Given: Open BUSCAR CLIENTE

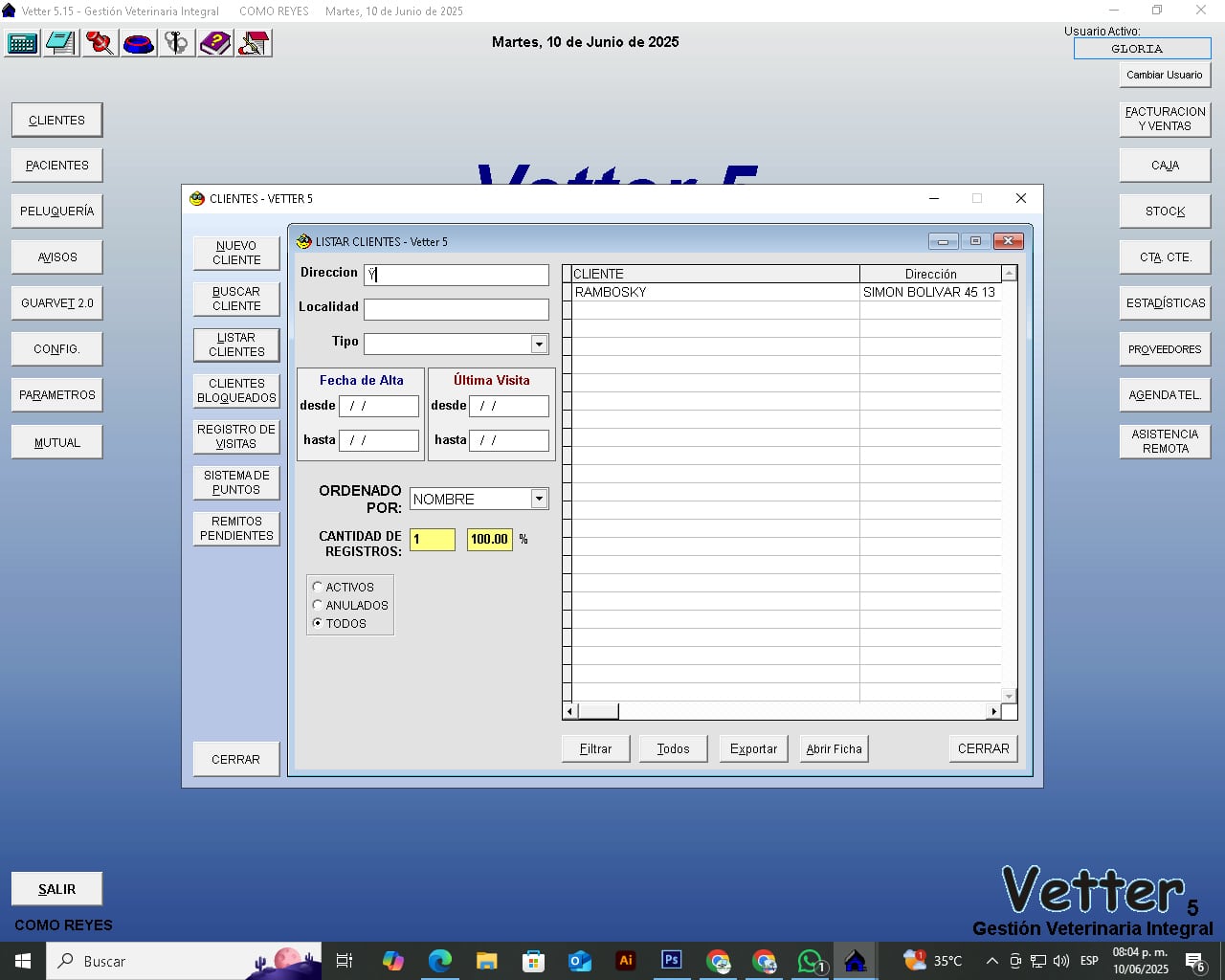Looking at the screenshot, I should [x=236, y=299].
